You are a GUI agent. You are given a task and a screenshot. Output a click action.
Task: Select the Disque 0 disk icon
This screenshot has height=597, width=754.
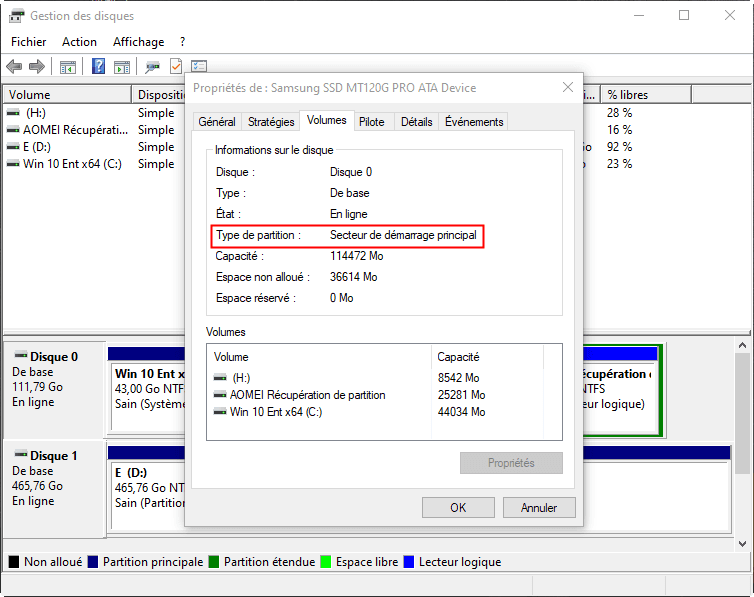pos(21,356)
